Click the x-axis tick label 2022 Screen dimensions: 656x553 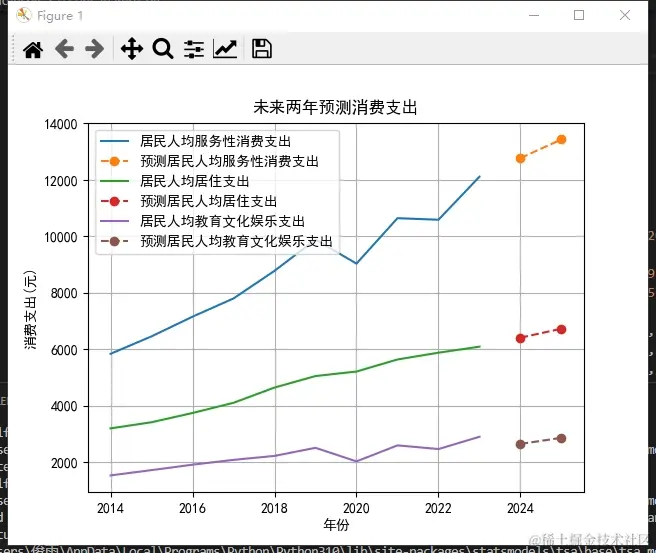click(438, 508)
